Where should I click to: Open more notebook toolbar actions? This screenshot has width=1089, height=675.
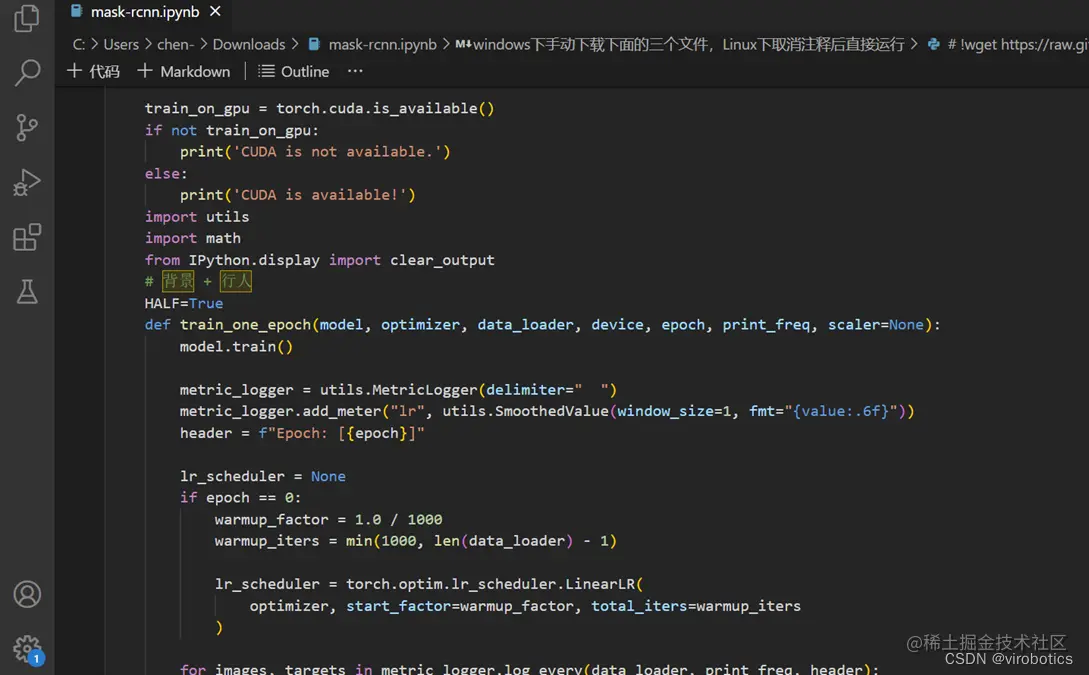(355, 71)
